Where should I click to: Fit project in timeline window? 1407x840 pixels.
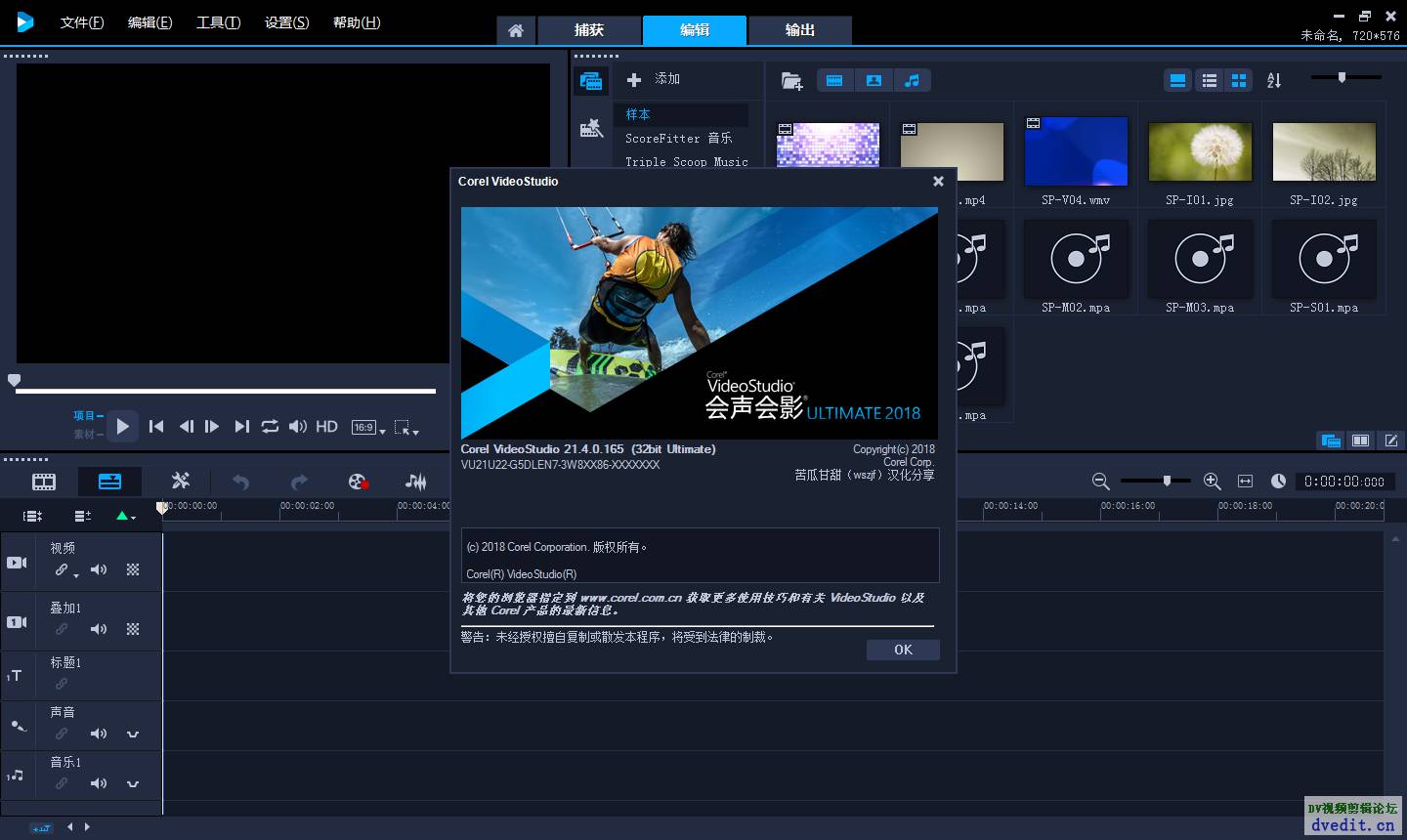click(x=1245, y=482)
